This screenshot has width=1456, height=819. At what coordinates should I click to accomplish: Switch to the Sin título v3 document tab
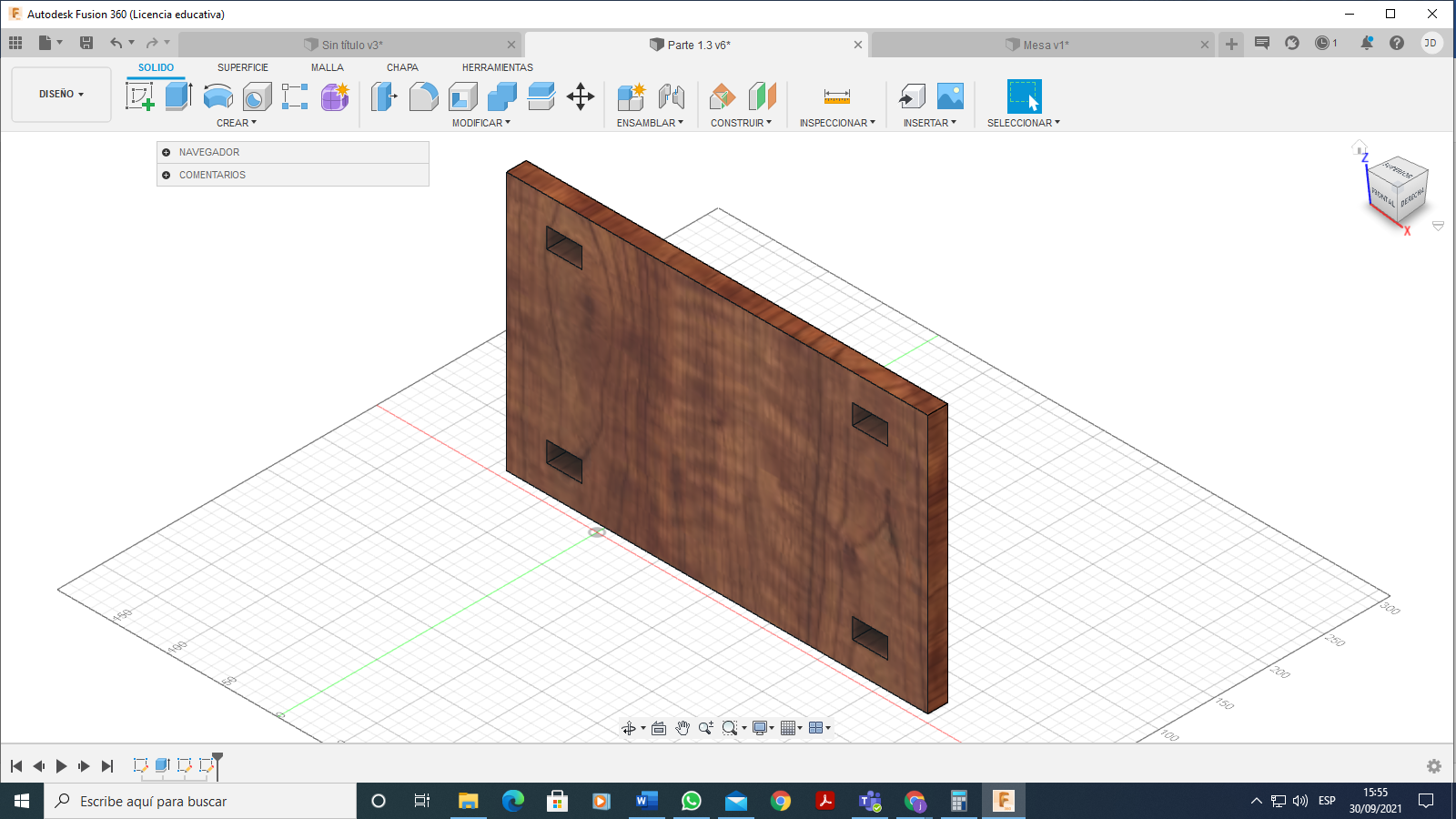tap(350, 45)
